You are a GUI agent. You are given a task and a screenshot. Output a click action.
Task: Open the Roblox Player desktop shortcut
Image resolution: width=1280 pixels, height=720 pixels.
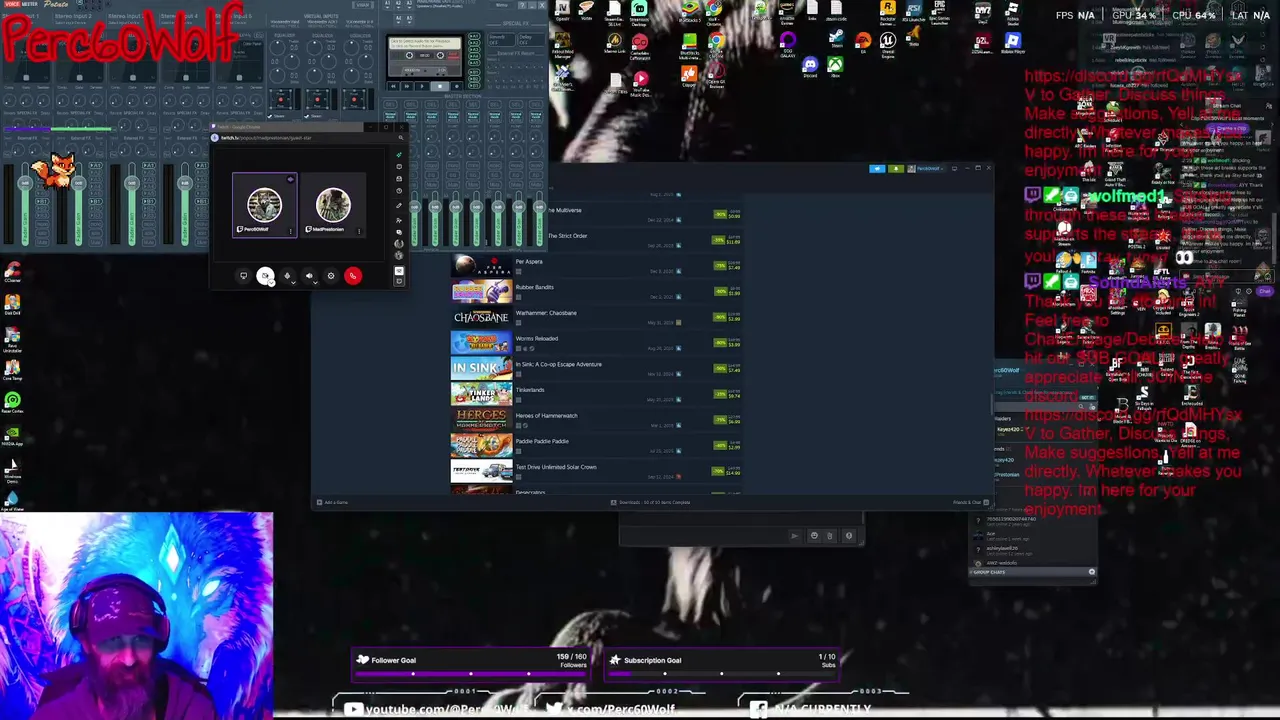point(1013,44)
